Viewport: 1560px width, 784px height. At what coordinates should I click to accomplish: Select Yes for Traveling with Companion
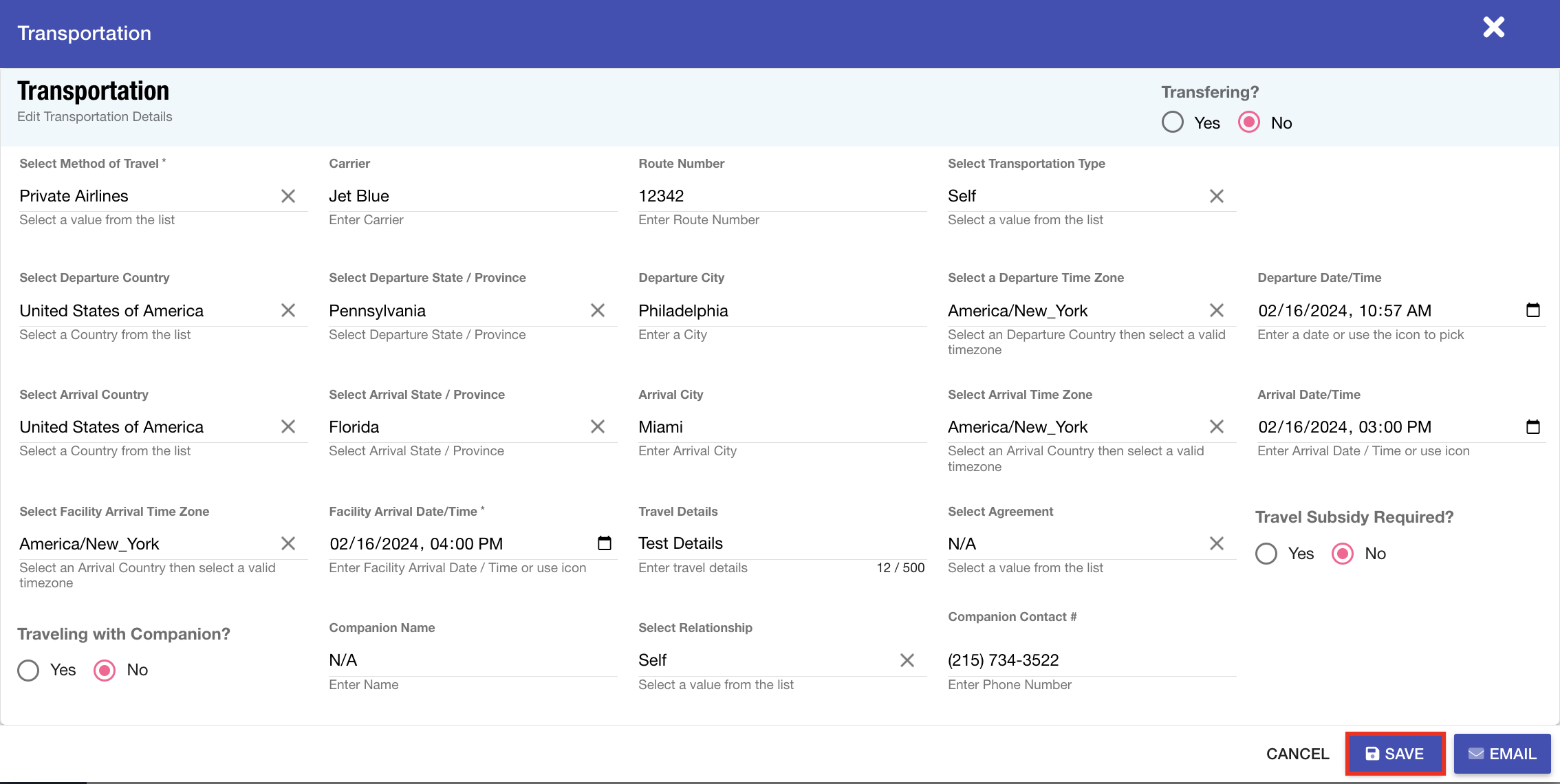(28, 671)
